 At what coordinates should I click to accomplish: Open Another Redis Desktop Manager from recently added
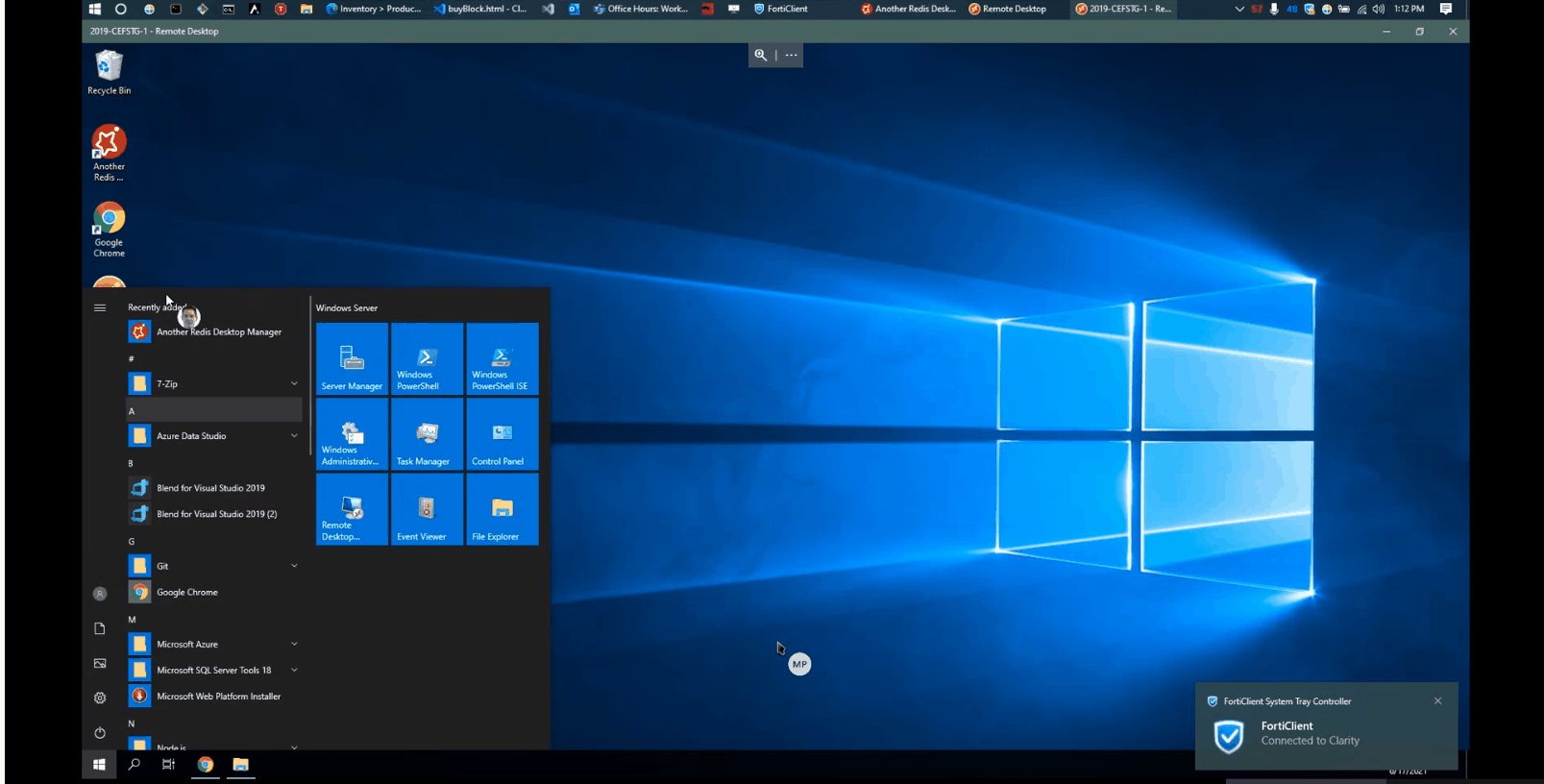coord(214,331)
